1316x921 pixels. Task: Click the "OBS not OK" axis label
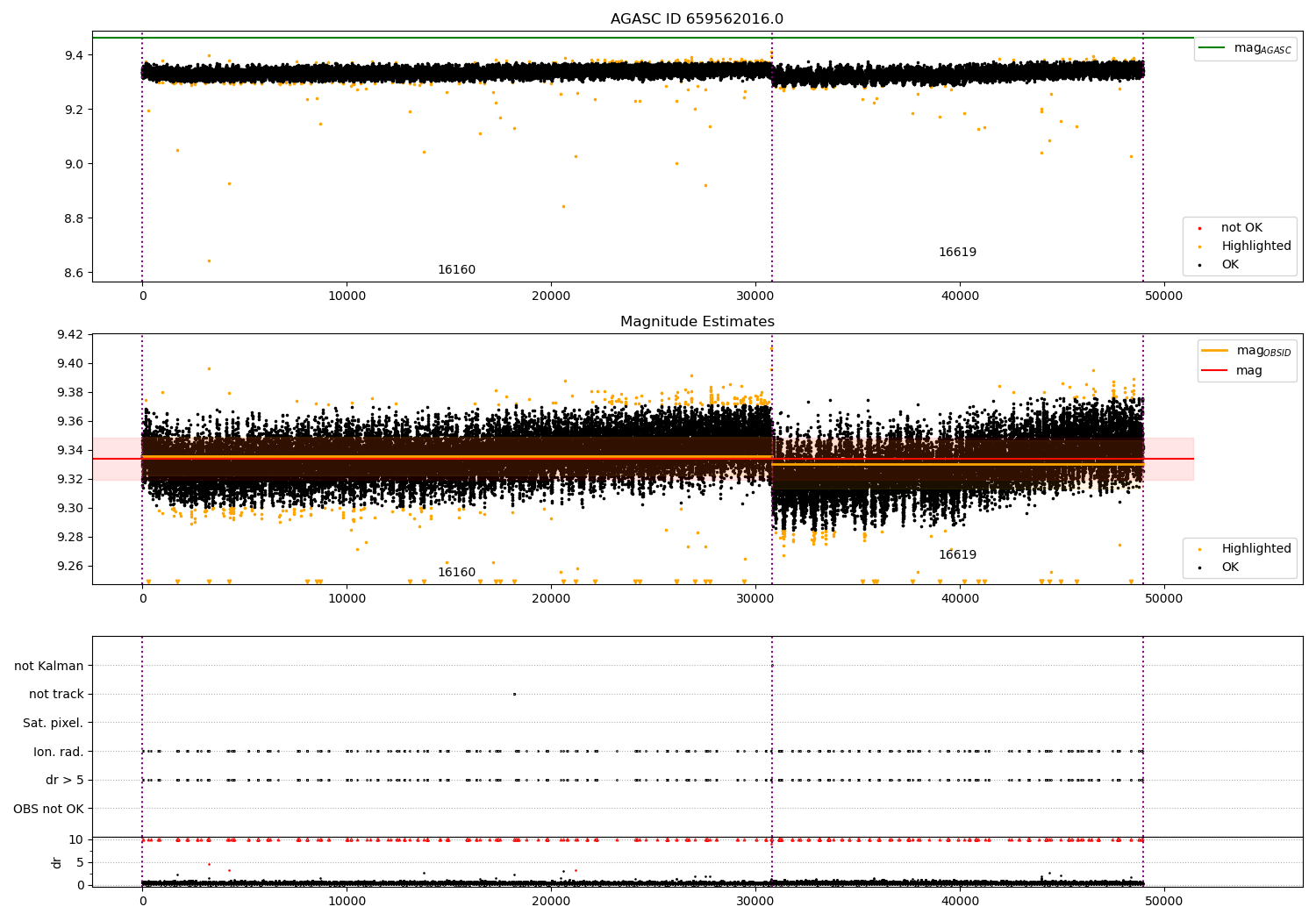pyautogui.click(x=49, y=809)
